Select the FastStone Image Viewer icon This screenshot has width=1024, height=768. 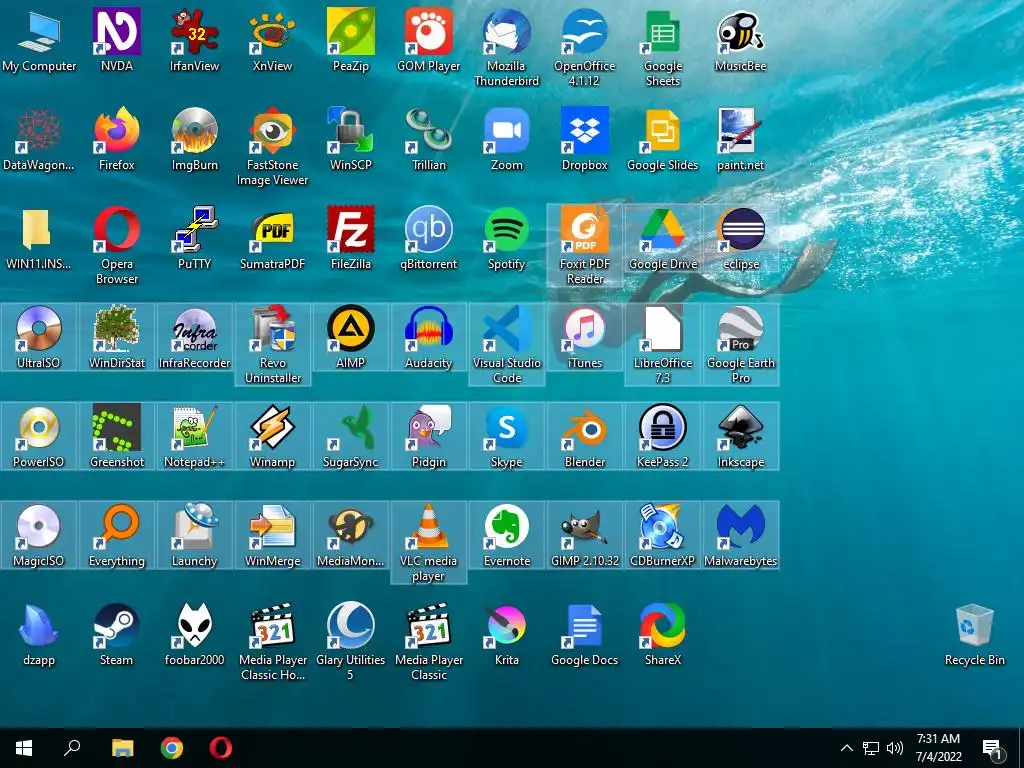272,146
